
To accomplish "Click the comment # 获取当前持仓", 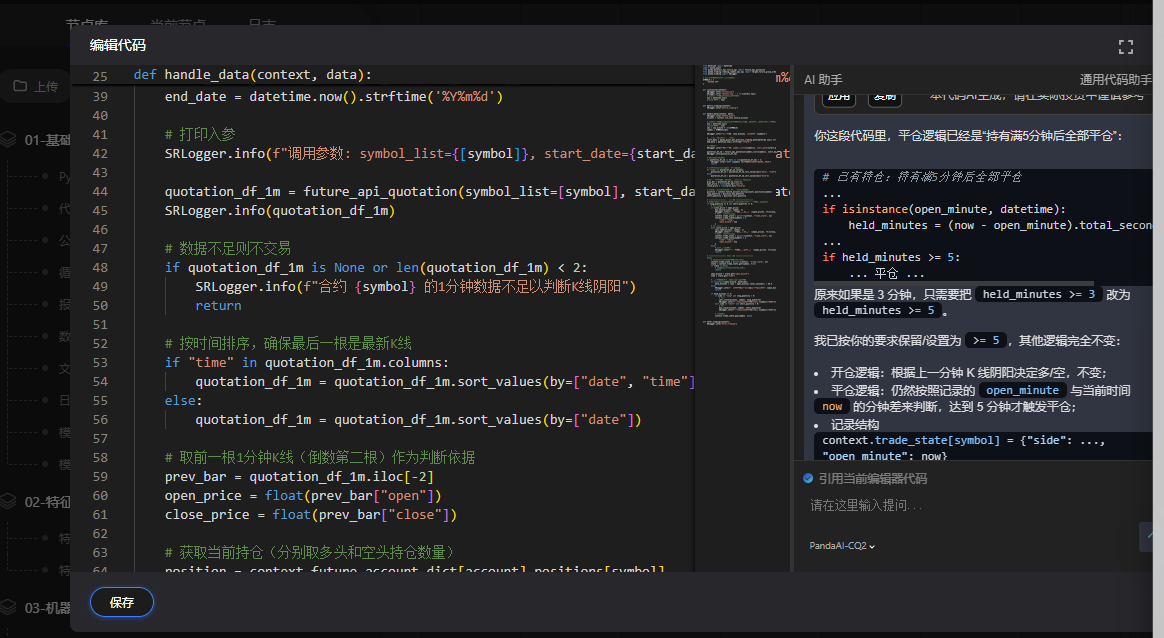I will point(310,553).
